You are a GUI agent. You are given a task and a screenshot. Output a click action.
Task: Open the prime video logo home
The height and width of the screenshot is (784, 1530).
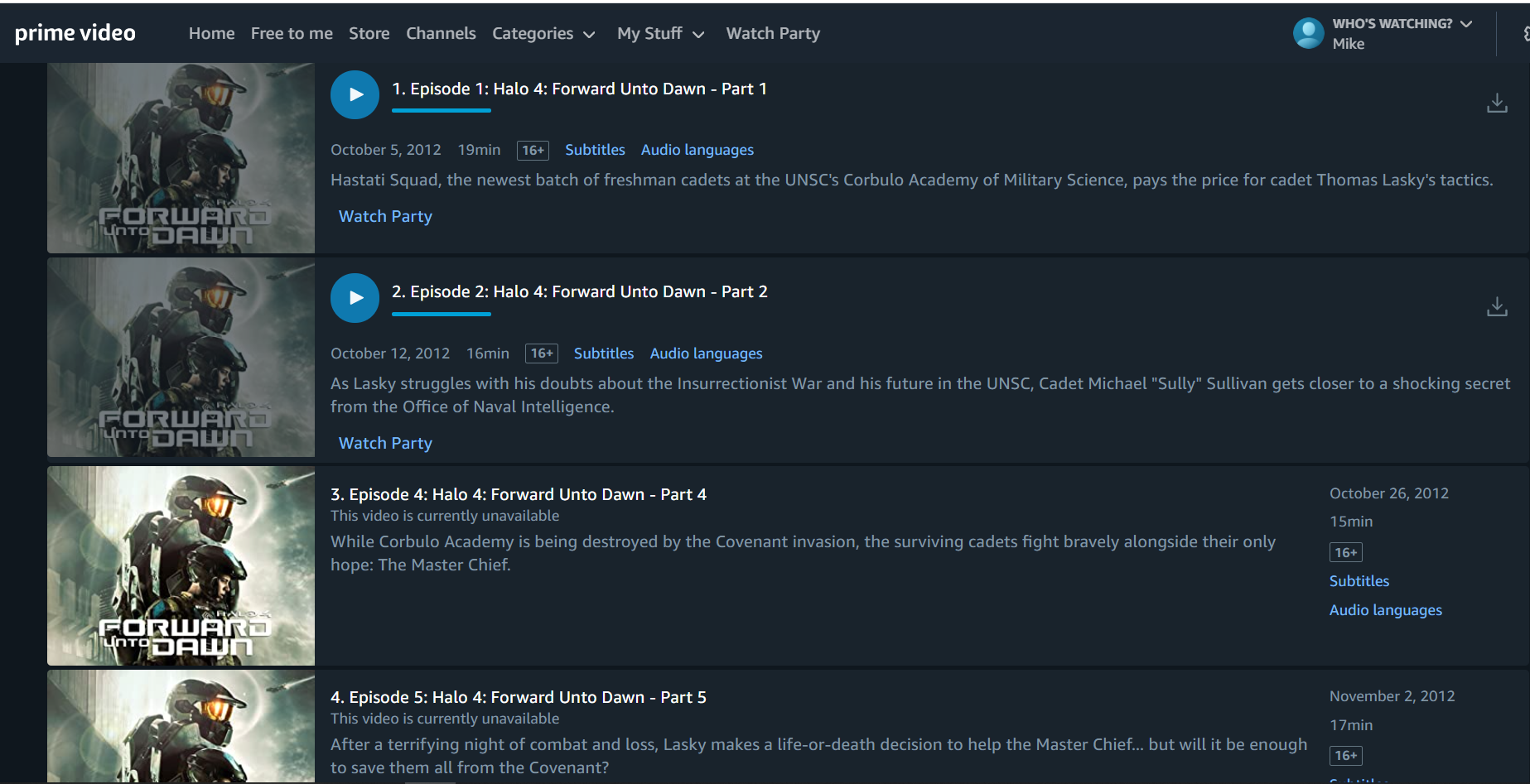pyautogui.click(x=75, y=33)
